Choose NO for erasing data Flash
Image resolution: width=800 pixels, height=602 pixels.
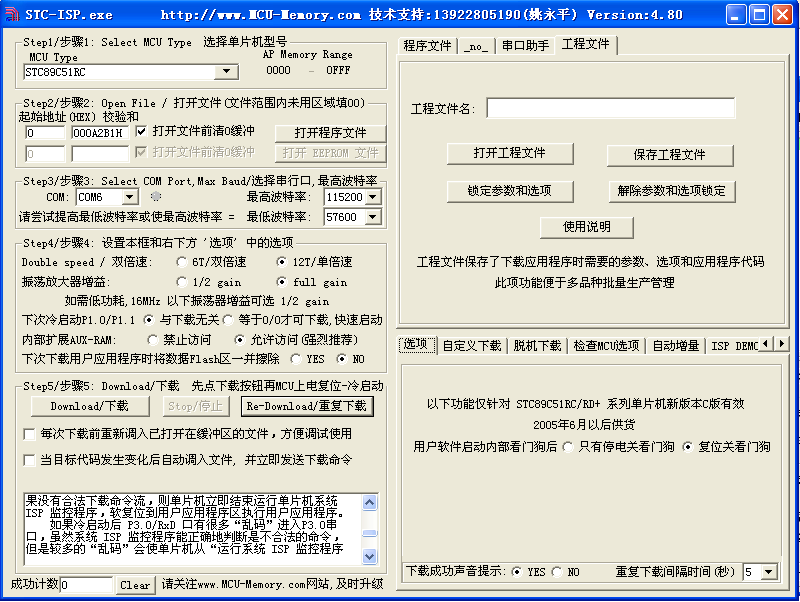341,359
